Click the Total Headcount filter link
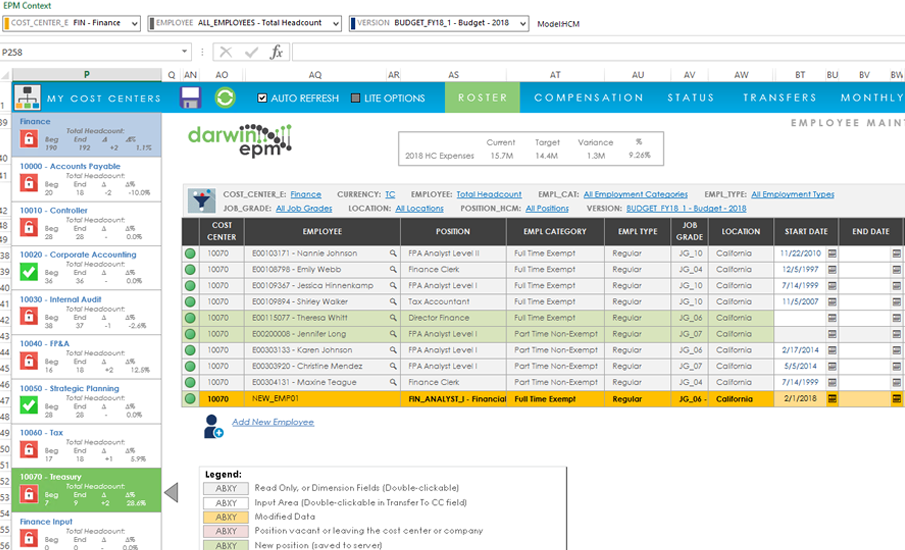This screenshot has height=550, width=905. (x=489, y=194)
